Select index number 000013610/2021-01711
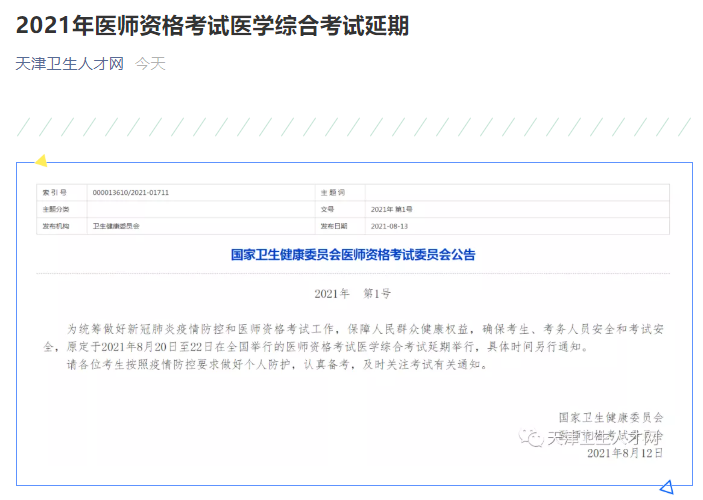This screenshot has width=703, height=500. 131,192
